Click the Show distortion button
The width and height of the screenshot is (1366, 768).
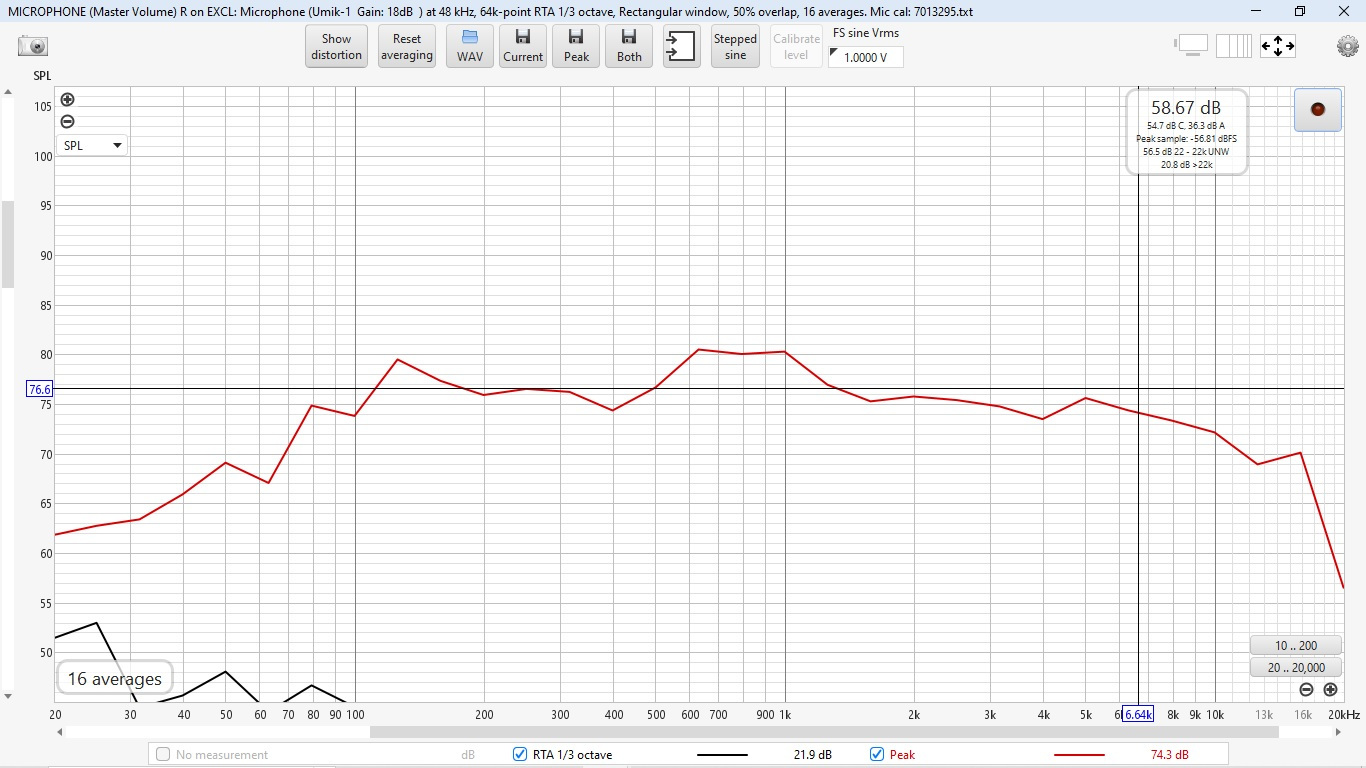336,47
